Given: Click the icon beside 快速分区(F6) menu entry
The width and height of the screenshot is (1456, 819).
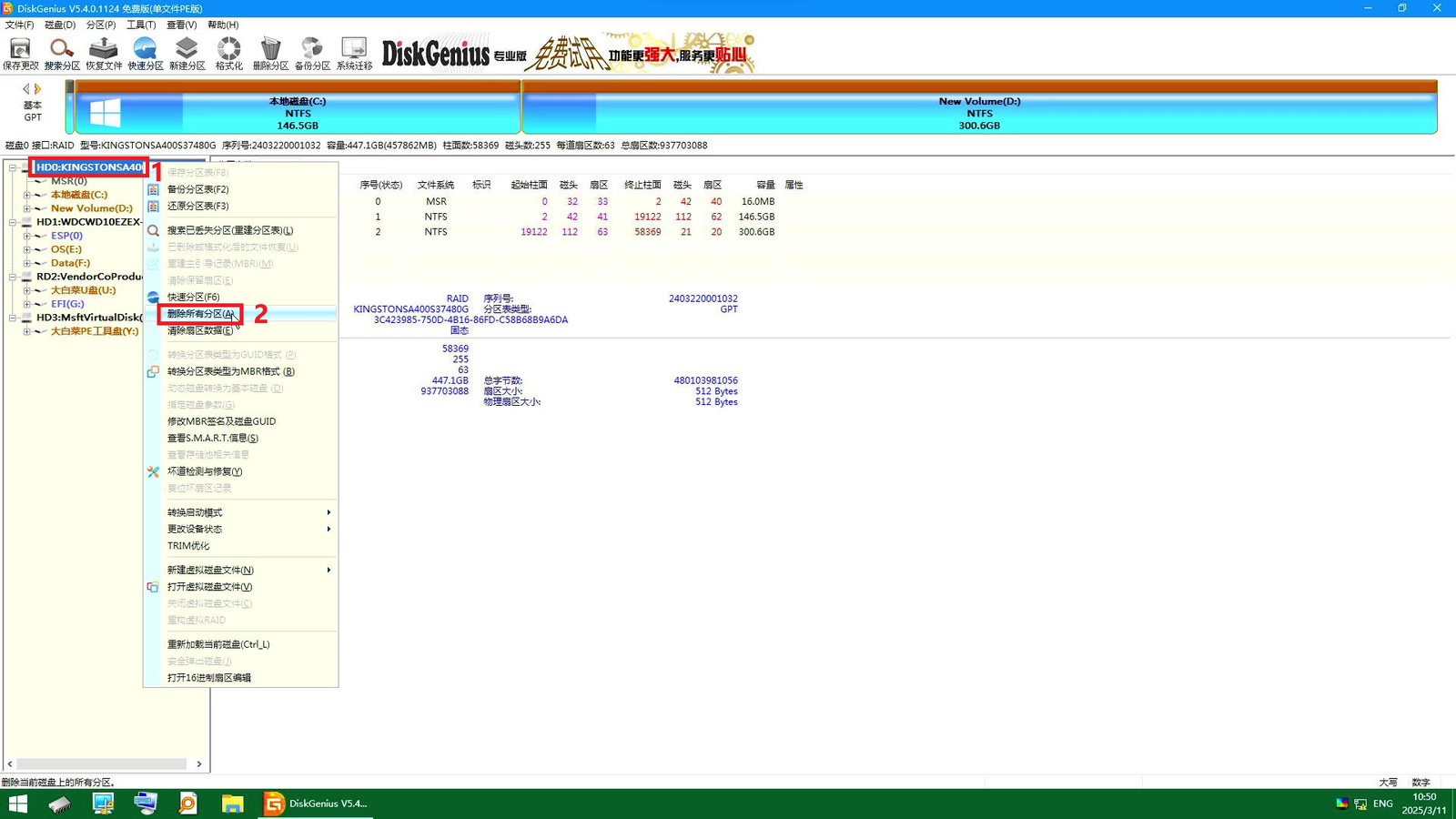Looking at the screenshot, I should coord(153,297).
